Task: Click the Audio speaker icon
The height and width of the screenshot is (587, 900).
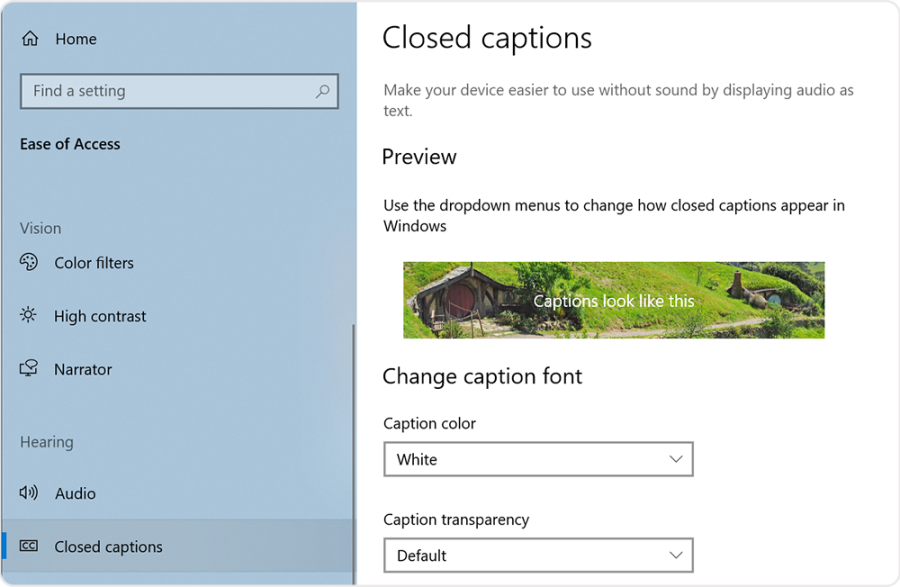Action: [x=28, y=493]
